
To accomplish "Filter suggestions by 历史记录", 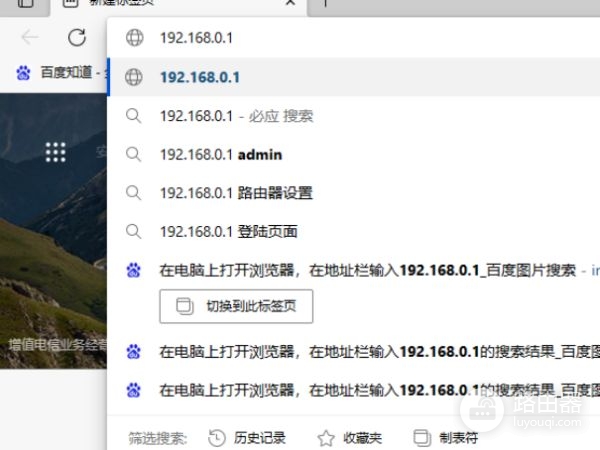I will click(x=247, y=437).
